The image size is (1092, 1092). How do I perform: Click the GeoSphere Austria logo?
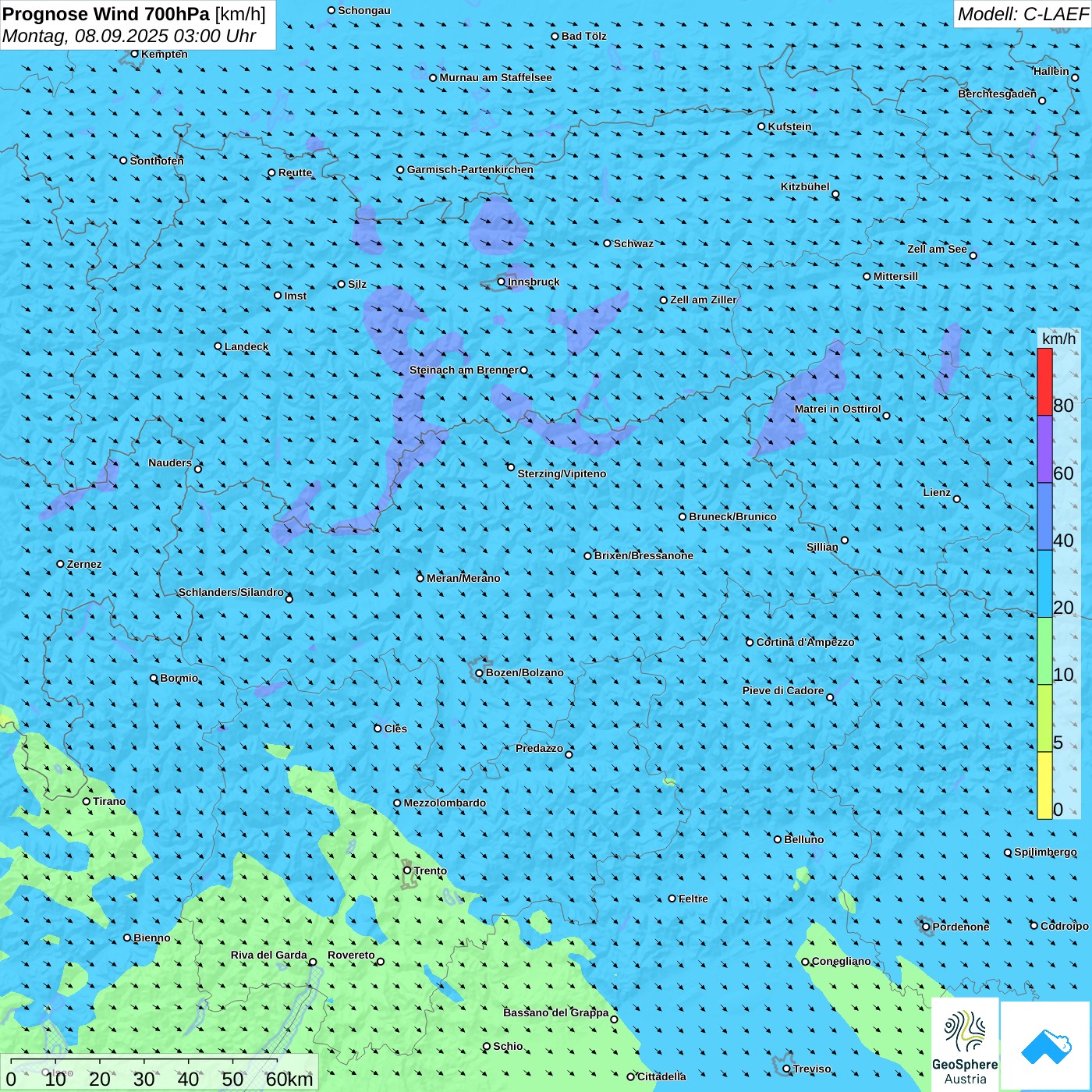(965, 1046)
